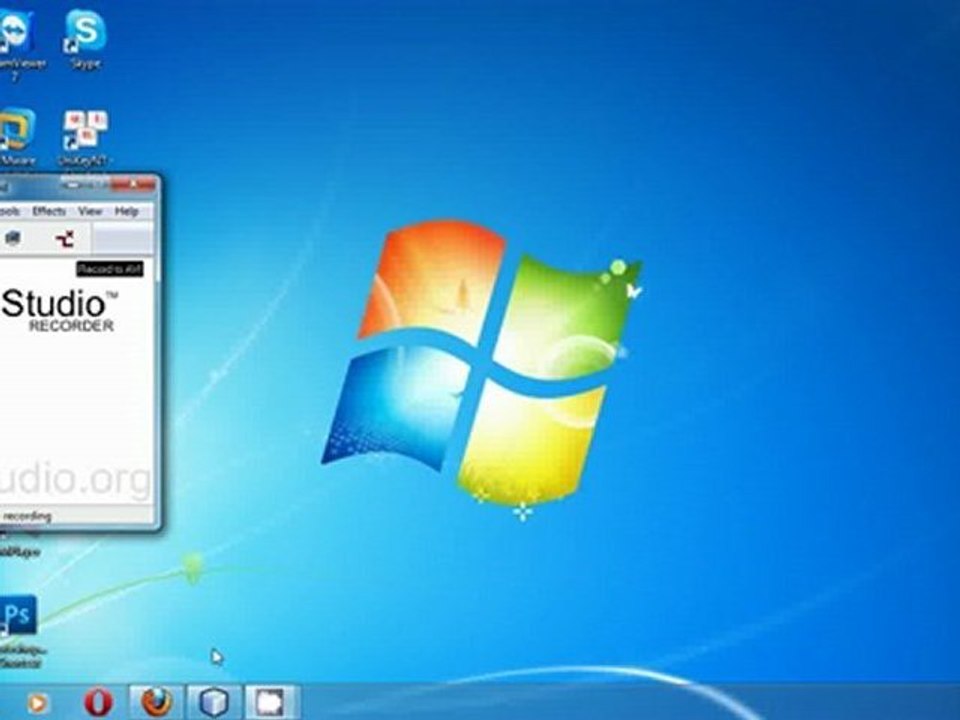Image resolution: width=960 pixels, height=720 pixels.
Task: Click the black 'Record to AVI' label
Action: pyautogui.click(x=110, y=269)
